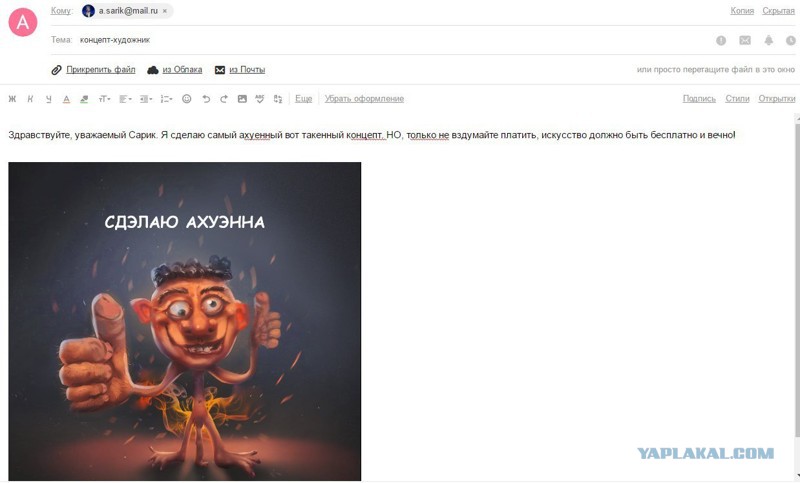Open Стили styles option

pyautogui.click(x=737, y=99)
